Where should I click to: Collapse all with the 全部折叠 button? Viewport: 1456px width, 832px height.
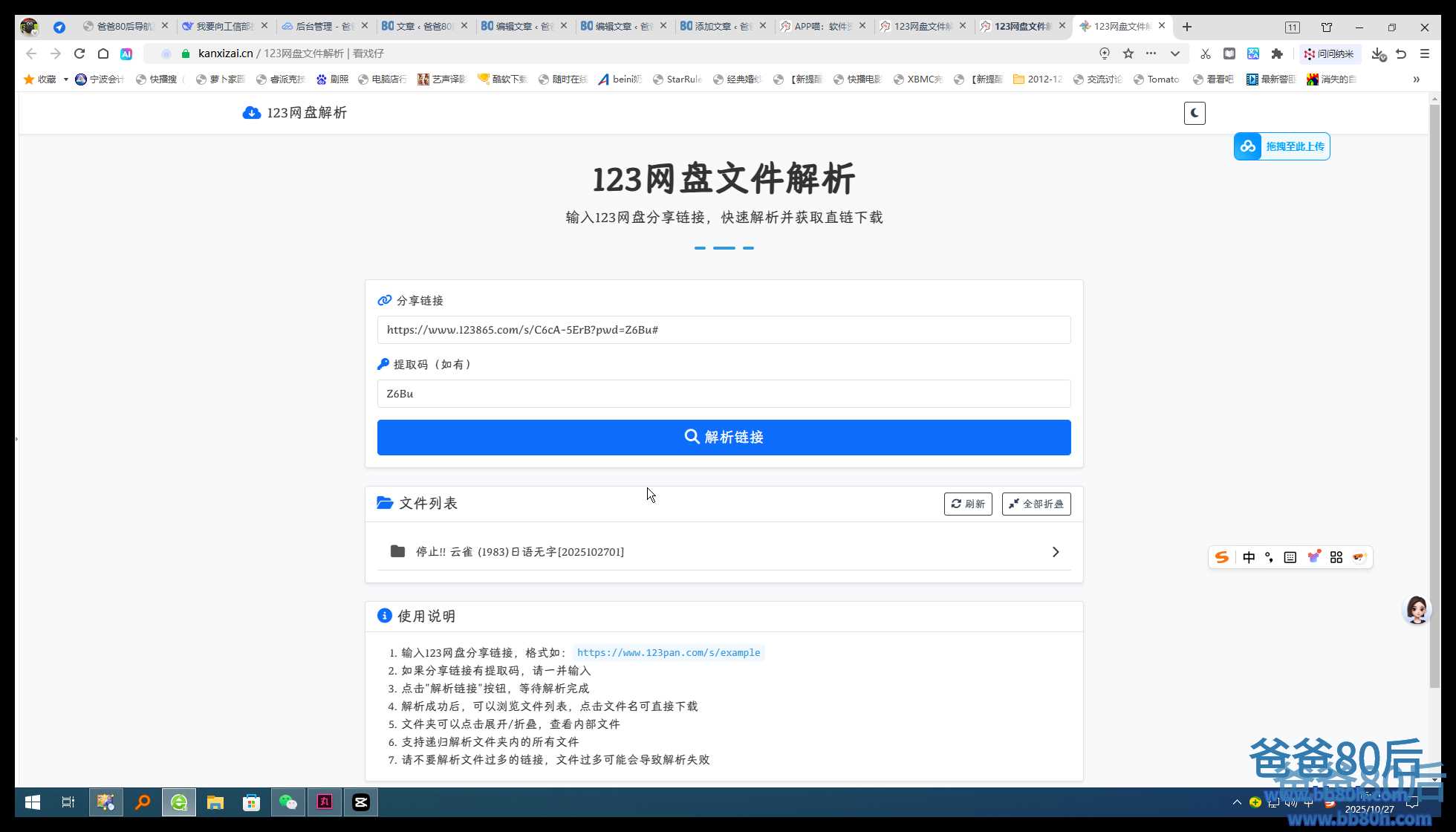click(1036, 504)
